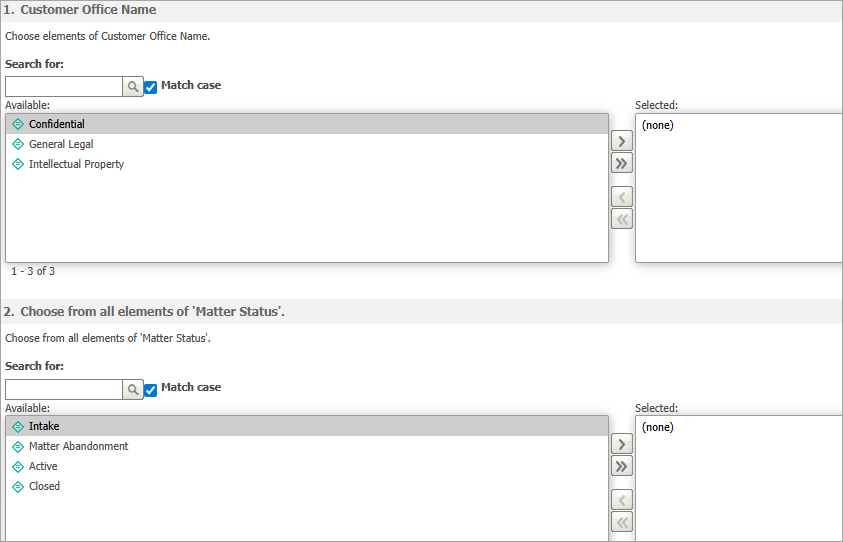Select the Intake matter status
This screenshot has width=843, height=542.
pos(307,426)
